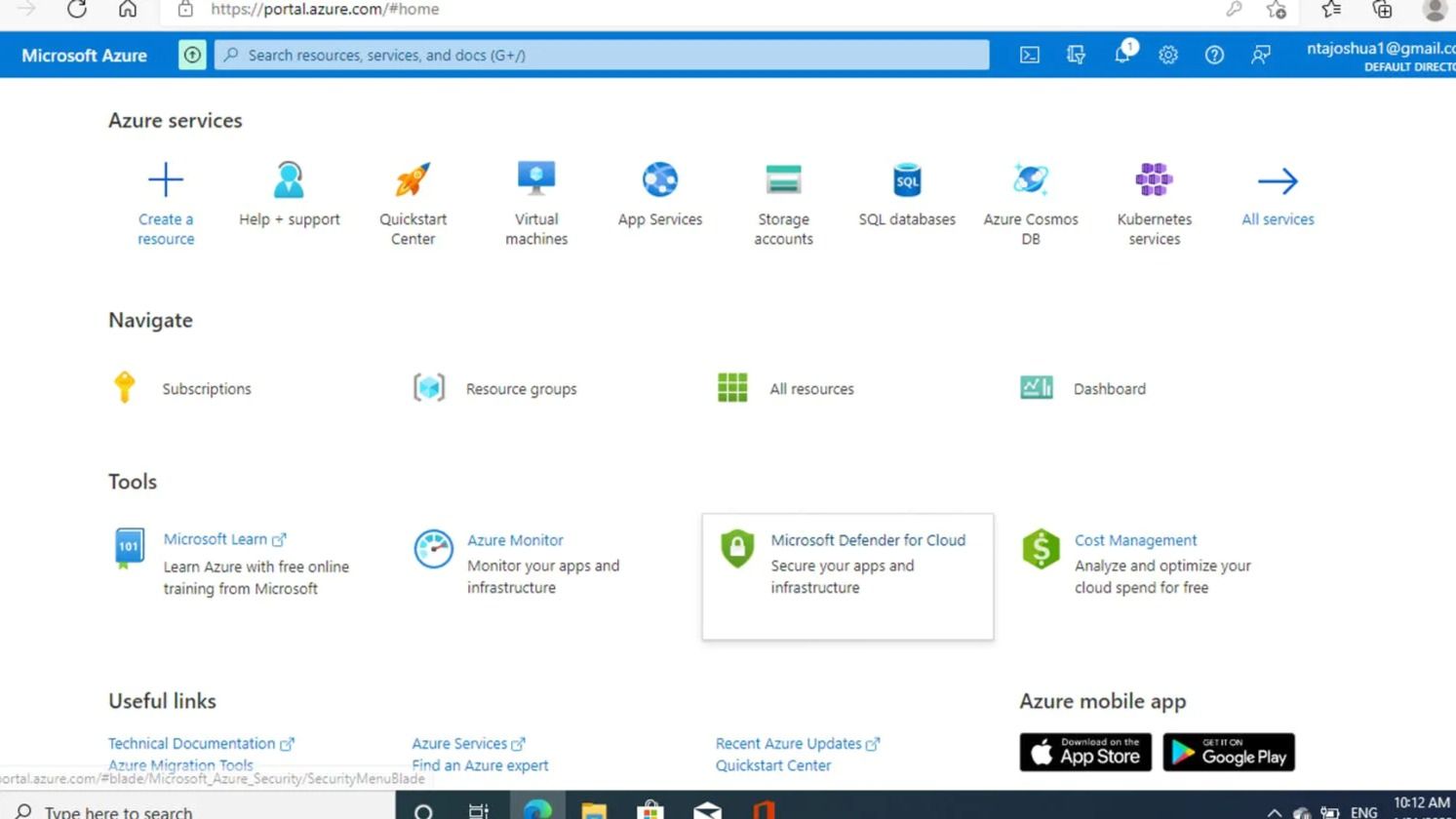Open Directories and subscriptions filter icon
Image resolution: width=1456 pixels, height=819 pixels.
tap(1076, 56)
